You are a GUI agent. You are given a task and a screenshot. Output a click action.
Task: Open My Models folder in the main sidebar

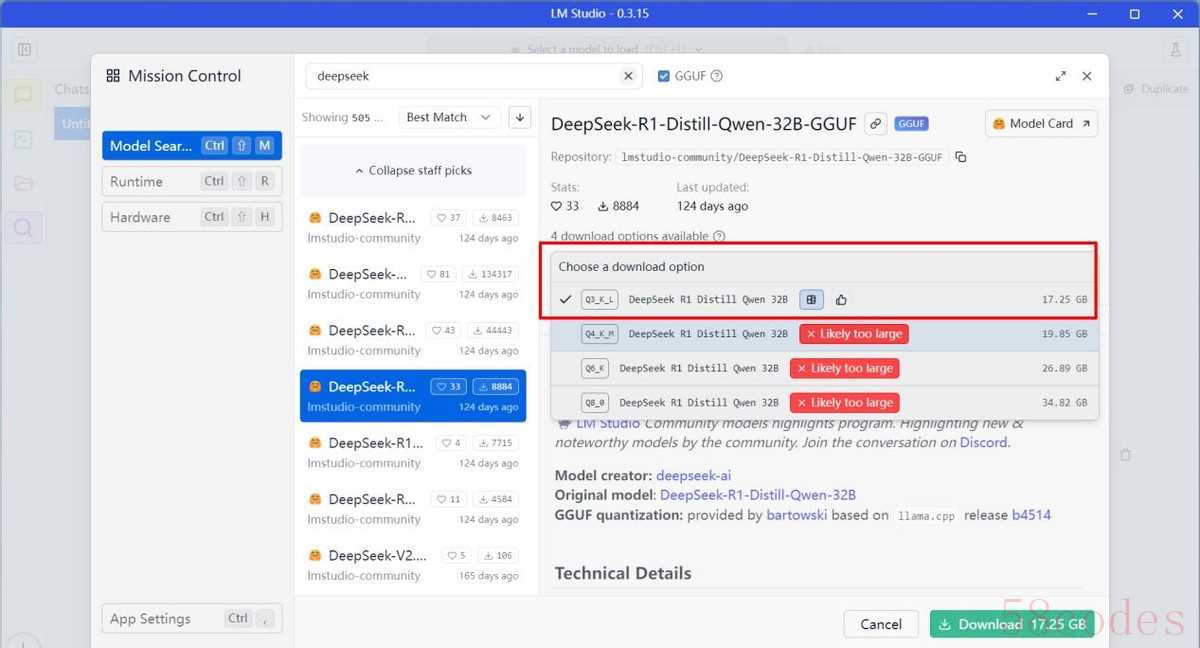[22, 183]
